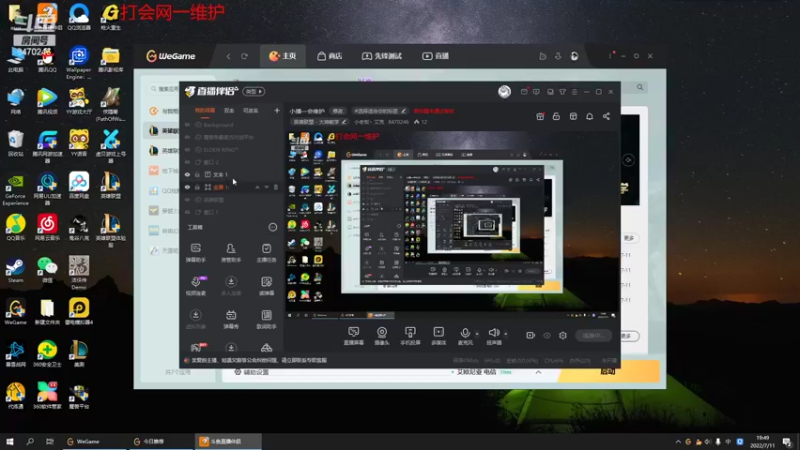
Task: Click WeGame back arrow
Action: pos(228,56)
